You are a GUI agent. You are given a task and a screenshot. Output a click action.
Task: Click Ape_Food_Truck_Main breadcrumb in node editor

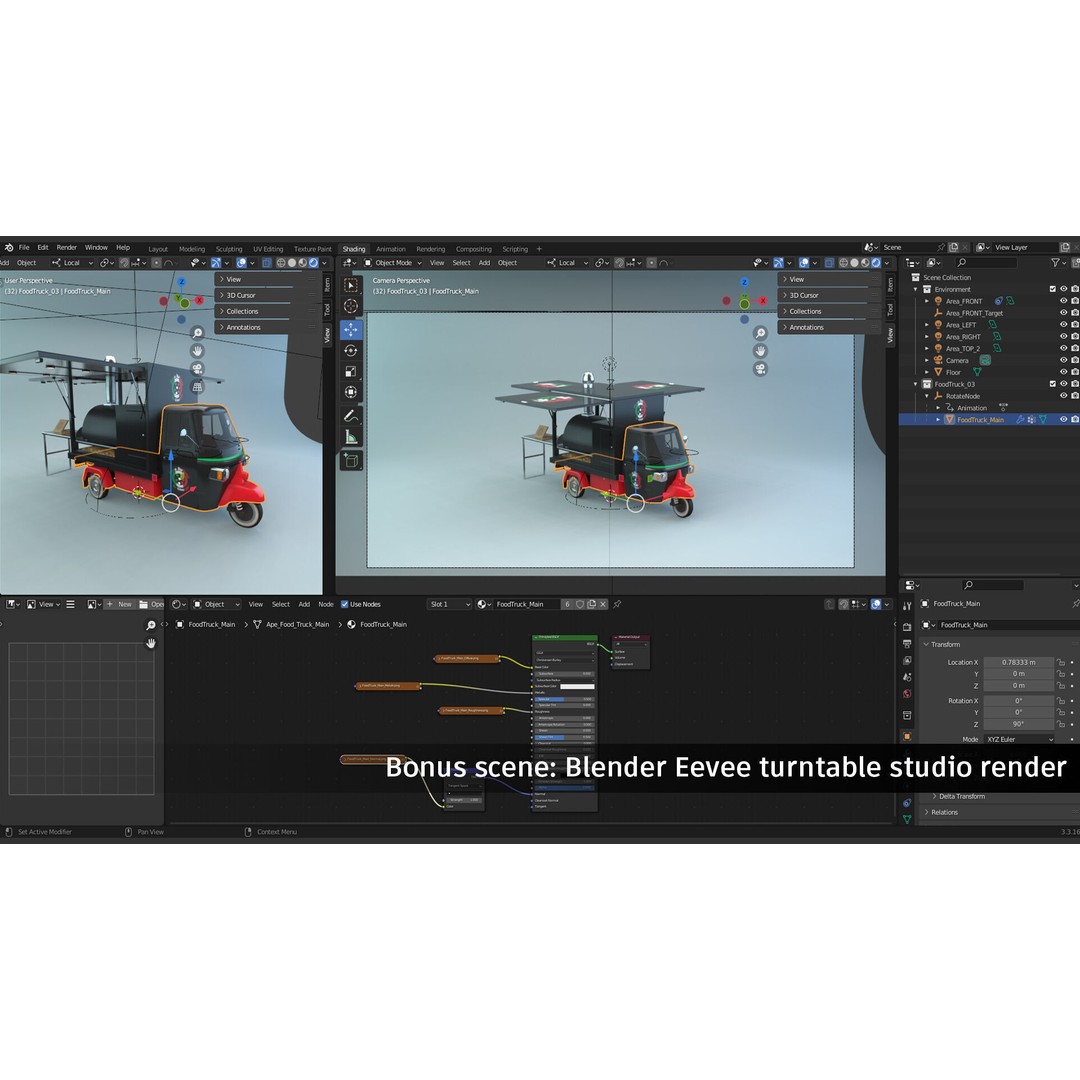point(291,624)
